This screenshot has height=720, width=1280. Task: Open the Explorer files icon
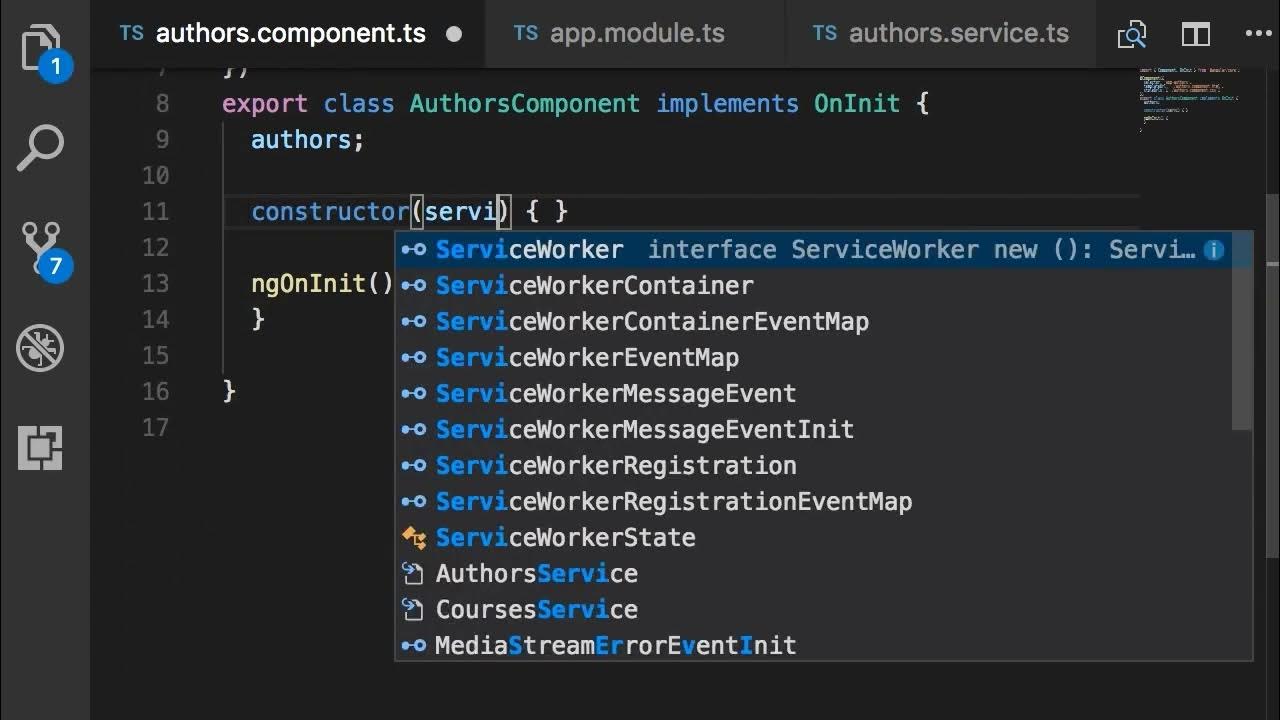[x=42, y=48]
